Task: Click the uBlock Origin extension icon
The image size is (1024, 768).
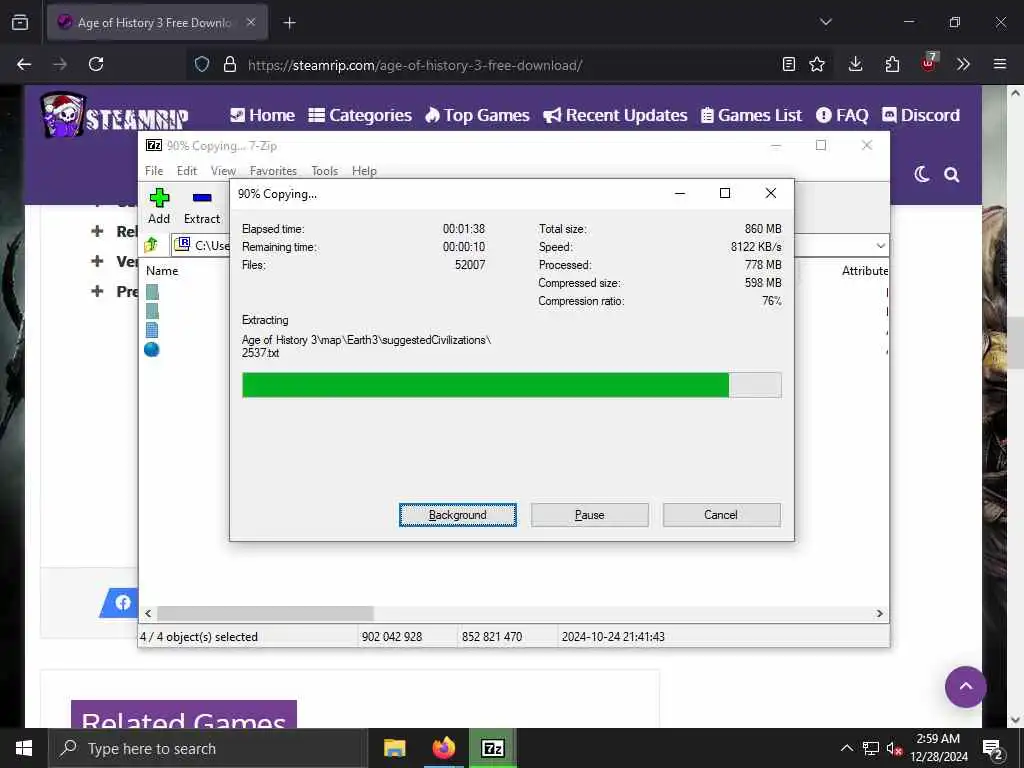Action: tap(929, 63)
